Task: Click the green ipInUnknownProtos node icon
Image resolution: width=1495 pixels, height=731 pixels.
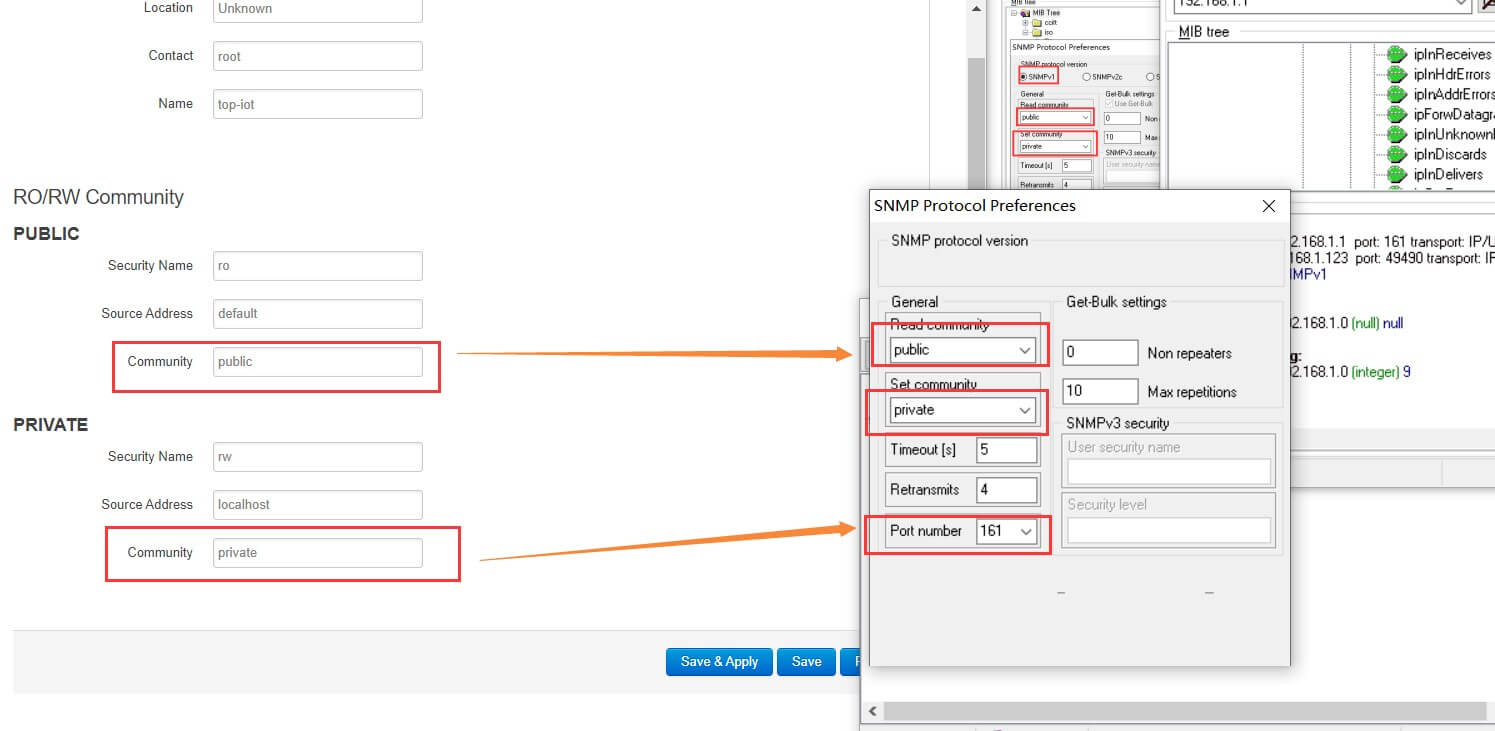Action: click(x=1396, y=134)
